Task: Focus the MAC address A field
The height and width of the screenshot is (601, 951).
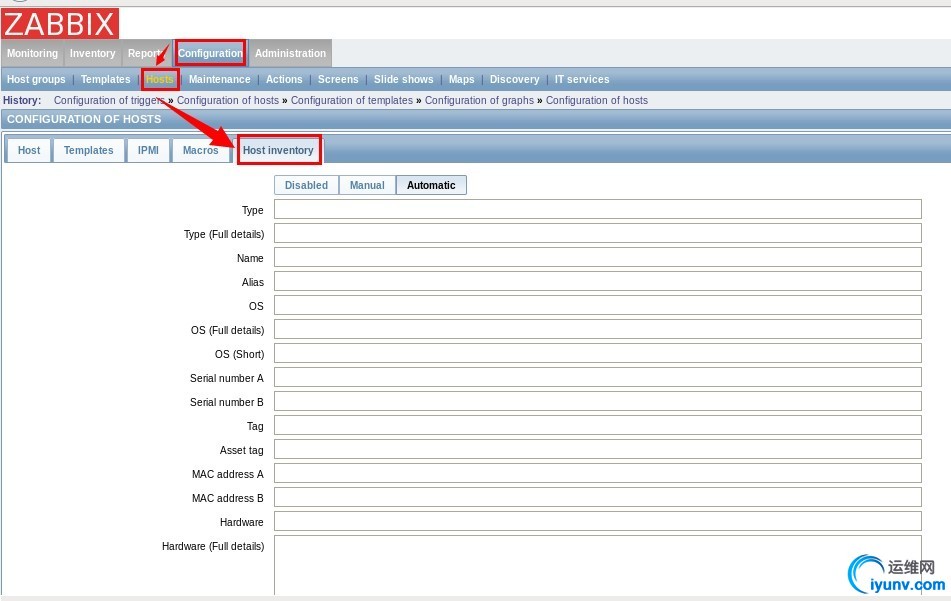Action: pyautogui.click(x=597, y=473)
